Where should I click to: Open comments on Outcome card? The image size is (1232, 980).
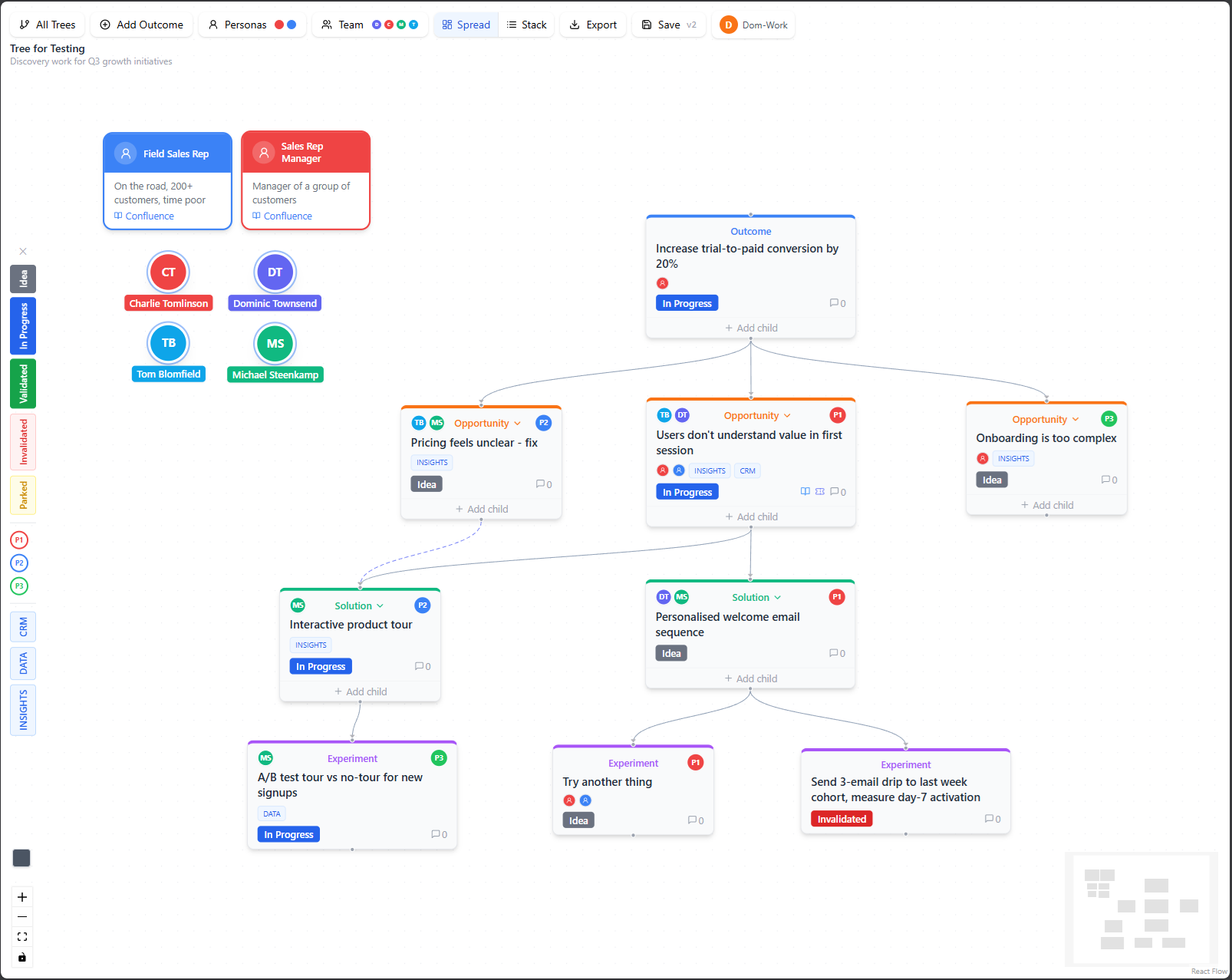pos(838,303)
